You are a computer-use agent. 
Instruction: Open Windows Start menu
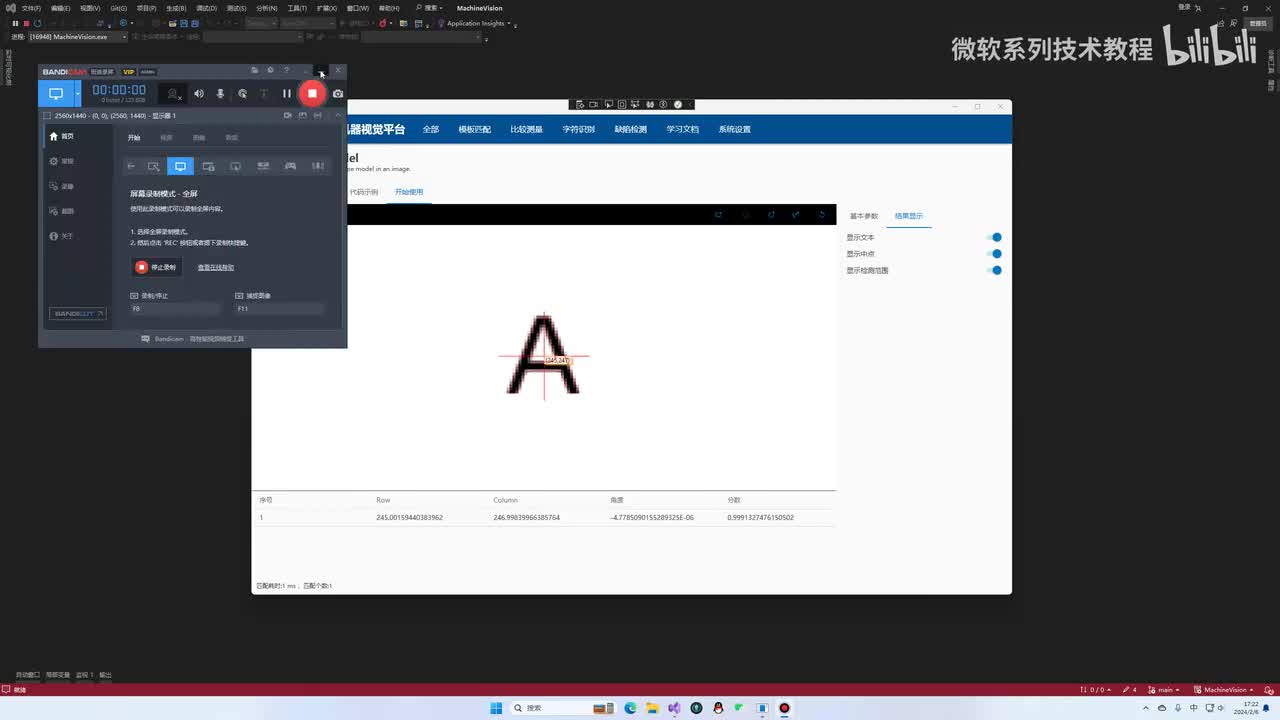tap(496, 708)
